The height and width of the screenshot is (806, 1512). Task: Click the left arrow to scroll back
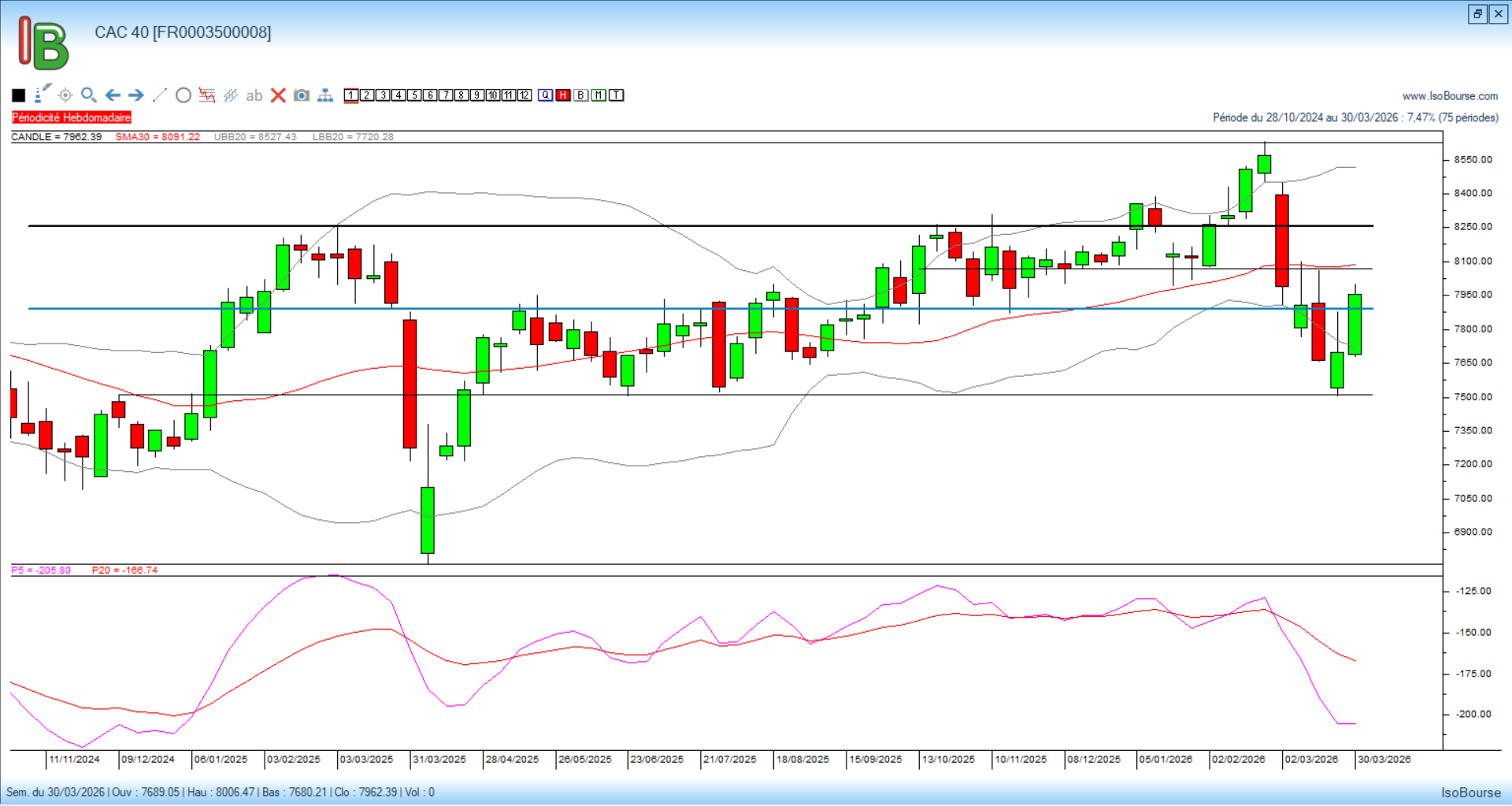(113, 95)
